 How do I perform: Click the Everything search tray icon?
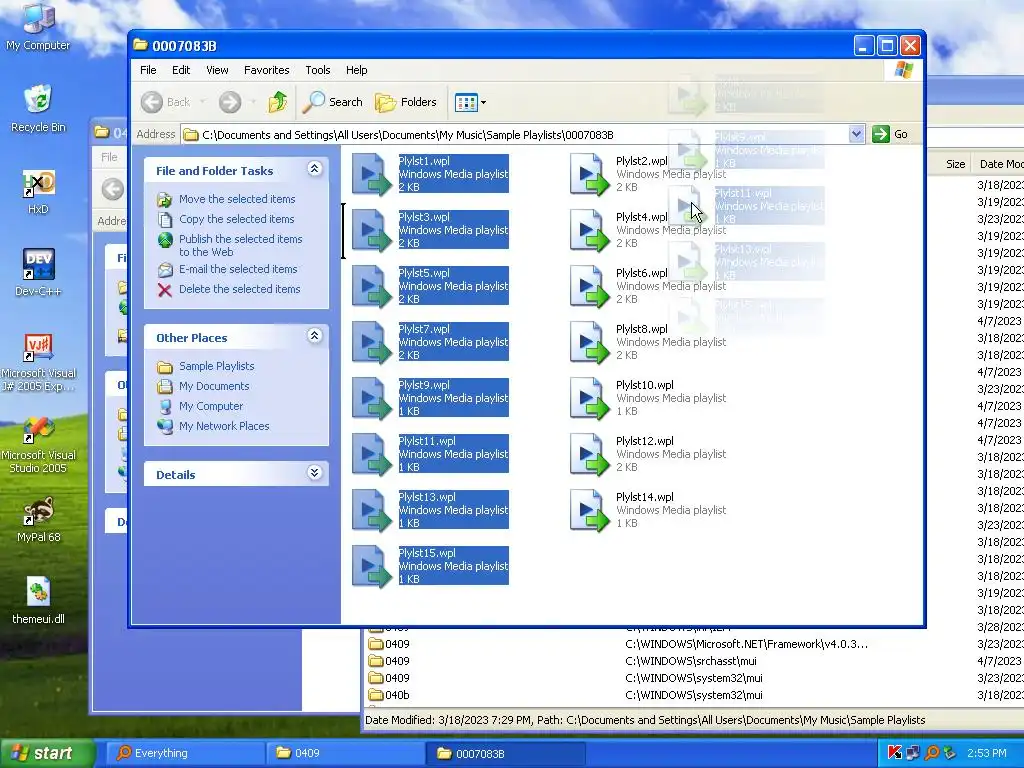[x=932, y=753]
